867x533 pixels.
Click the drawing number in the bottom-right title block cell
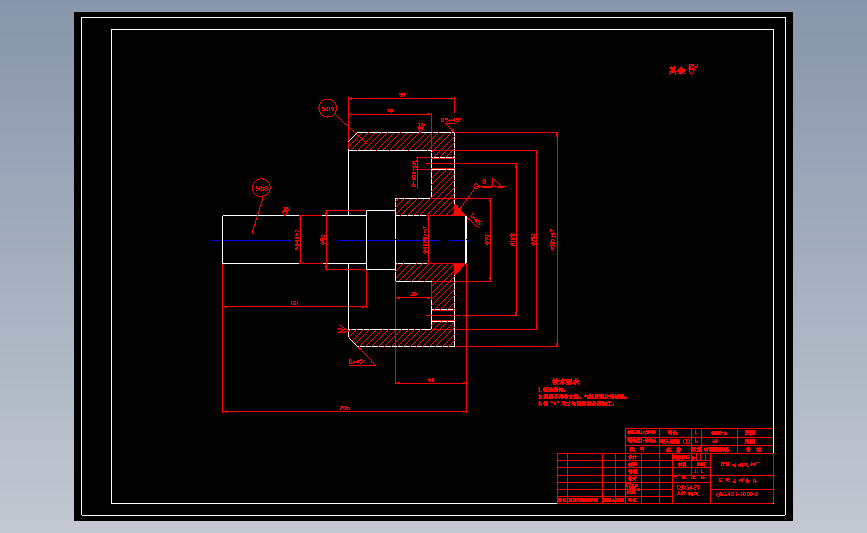737,494
